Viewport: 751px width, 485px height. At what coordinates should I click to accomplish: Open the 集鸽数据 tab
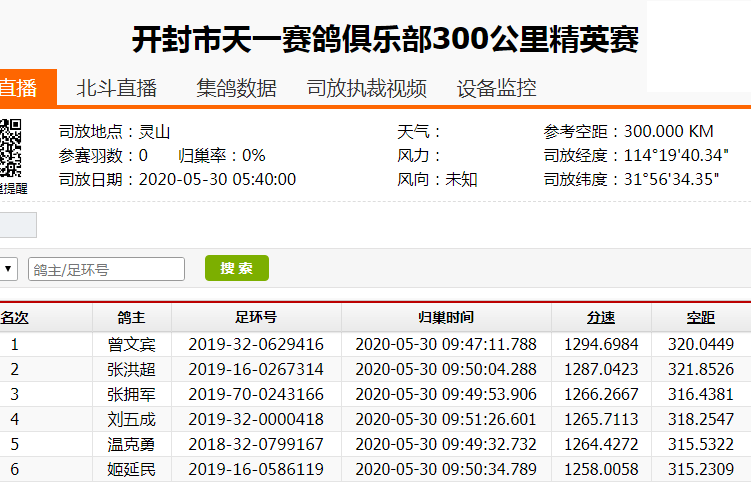[236, 88]
